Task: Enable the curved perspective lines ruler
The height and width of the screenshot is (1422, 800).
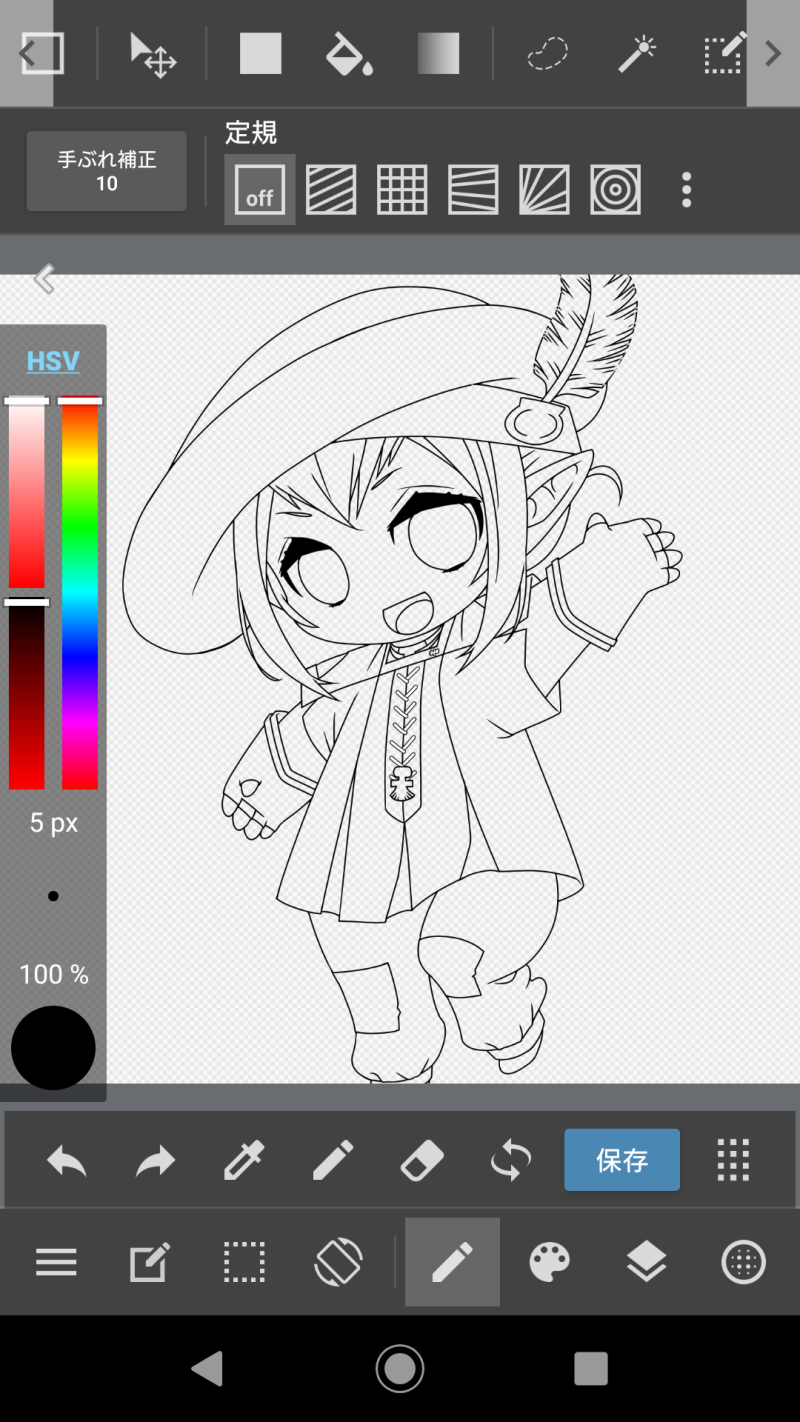Action: [x=473, y=189]
